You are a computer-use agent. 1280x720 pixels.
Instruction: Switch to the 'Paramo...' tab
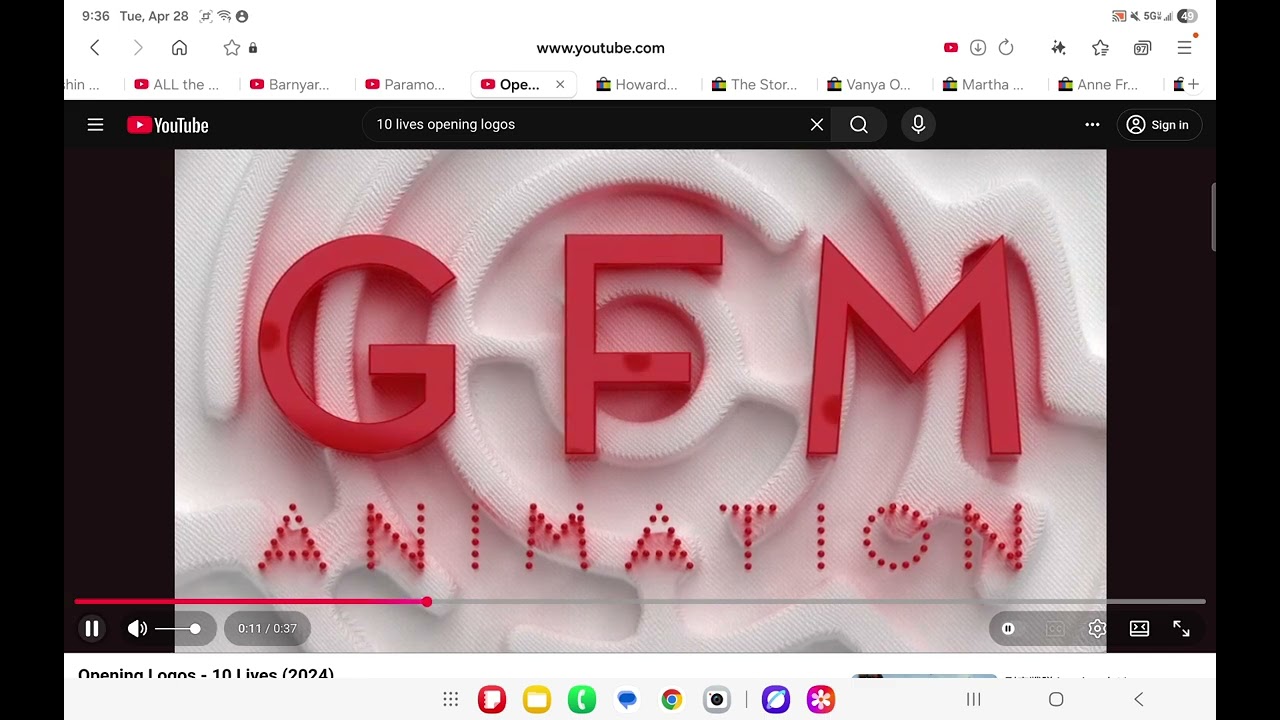click(406, 84)
